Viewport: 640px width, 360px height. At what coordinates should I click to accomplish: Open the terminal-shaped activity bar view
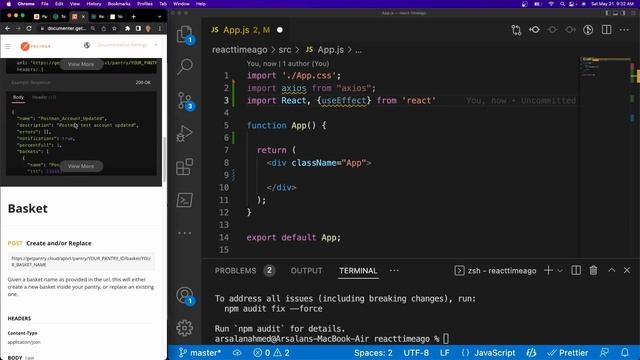pos(184,200)
